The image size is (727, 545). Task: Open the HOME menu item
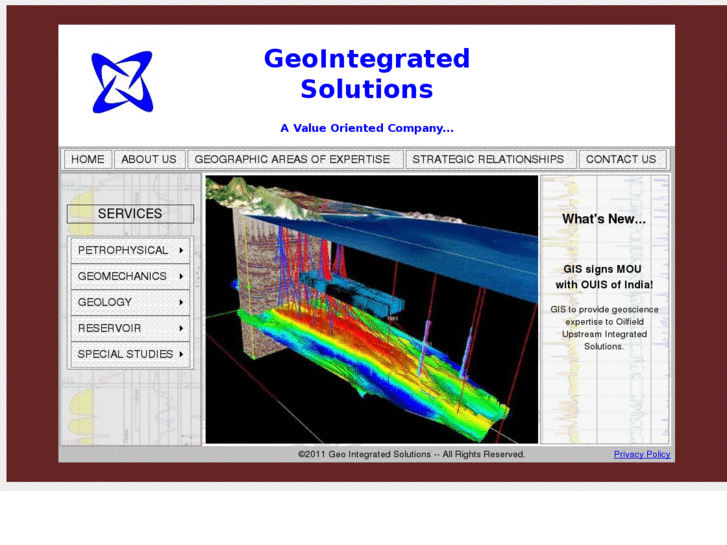(x=88, y=159)
